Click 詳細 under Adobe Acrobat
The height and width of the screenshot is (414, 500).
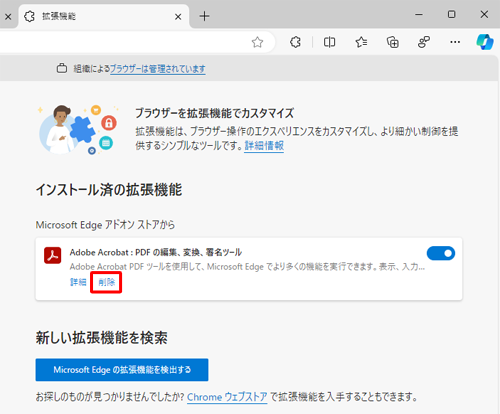click(x=78, y=282)
